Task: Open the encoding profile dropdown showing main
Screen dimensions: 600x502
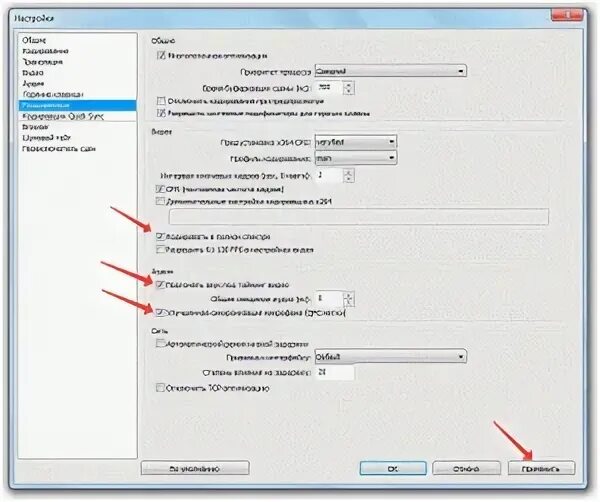Action: [355, 158]
